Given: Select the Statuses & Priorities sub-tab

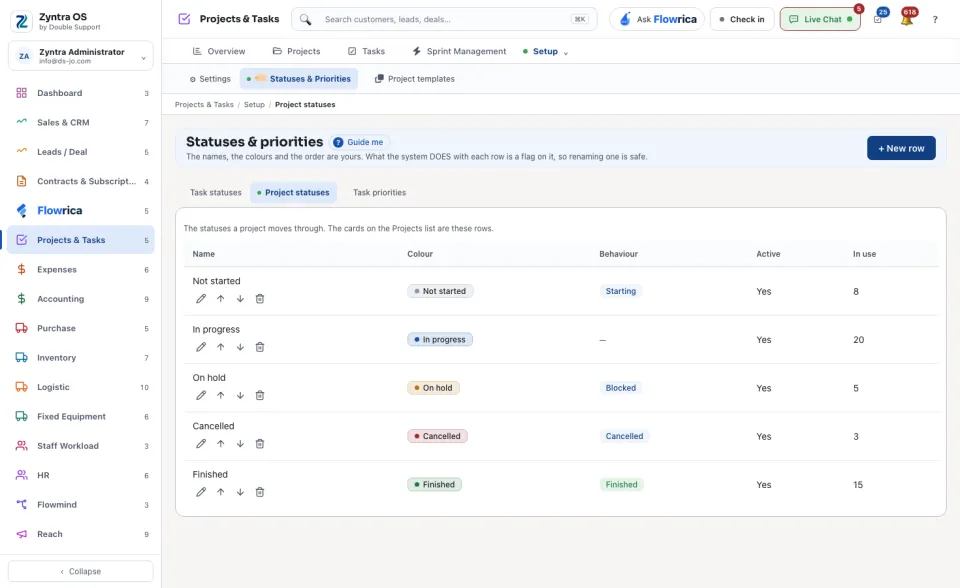Looking at the screenshot, I should [x=299, y=79].
